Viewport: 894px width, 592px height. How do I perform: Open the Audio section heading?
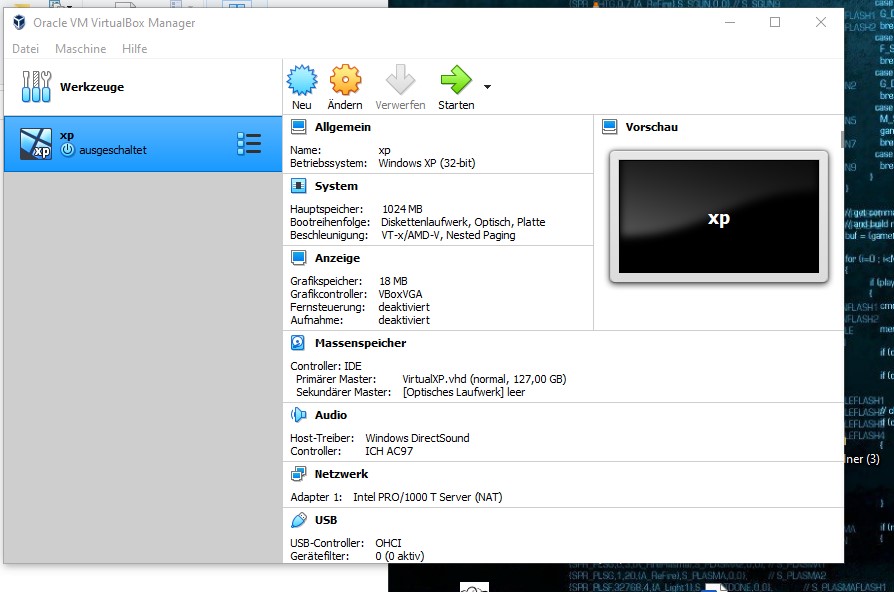[x=331, y=415]
